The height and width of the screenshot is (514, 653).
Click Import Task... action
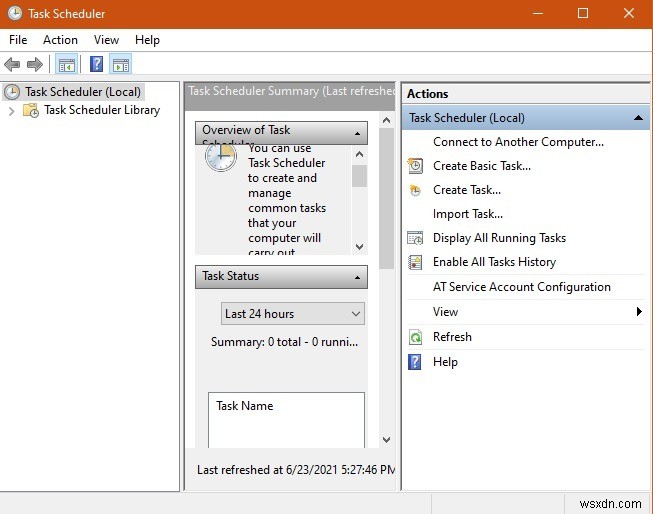coord(468,214)
